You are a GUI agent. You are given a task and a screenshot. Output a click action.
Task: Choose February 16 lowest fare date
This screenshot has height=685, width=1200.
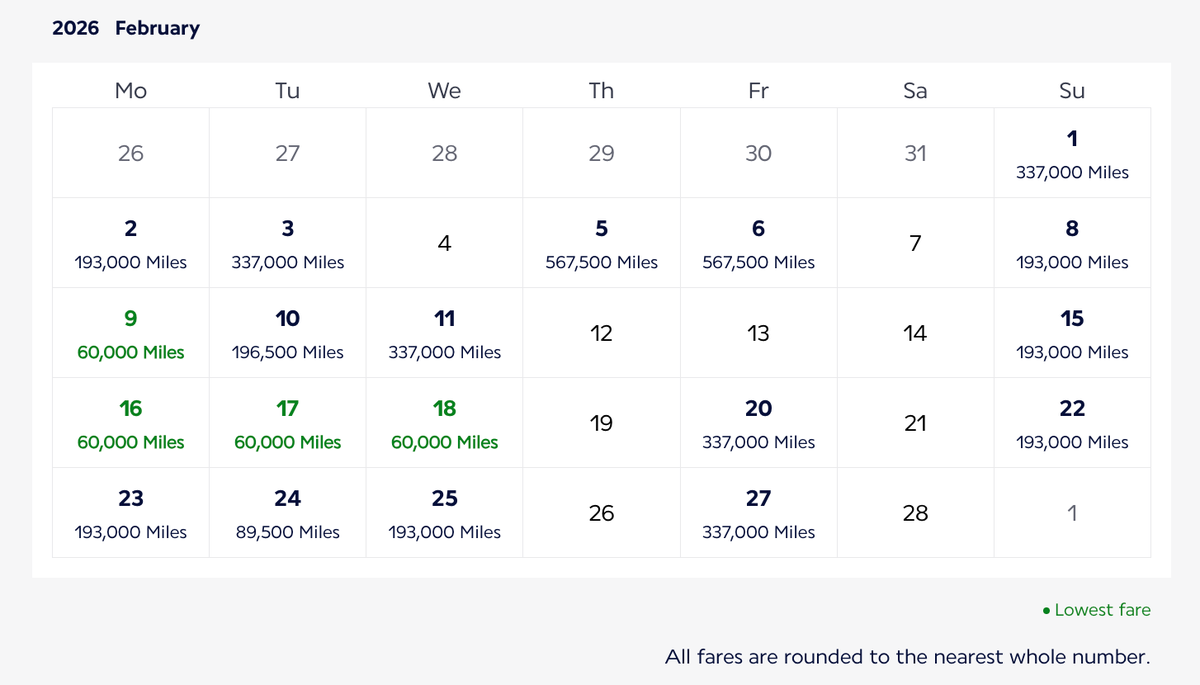tap(131, 423)
